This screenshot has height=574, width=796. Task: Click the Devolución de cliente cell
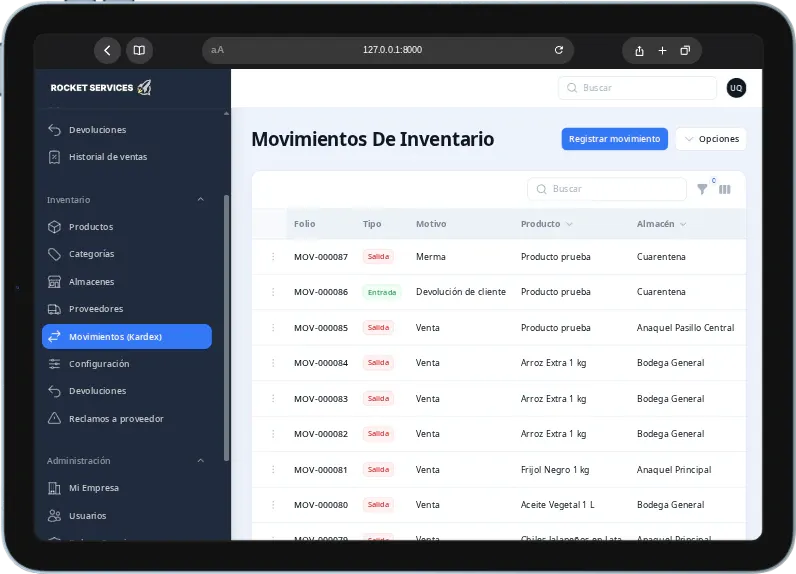pos(461,292)
